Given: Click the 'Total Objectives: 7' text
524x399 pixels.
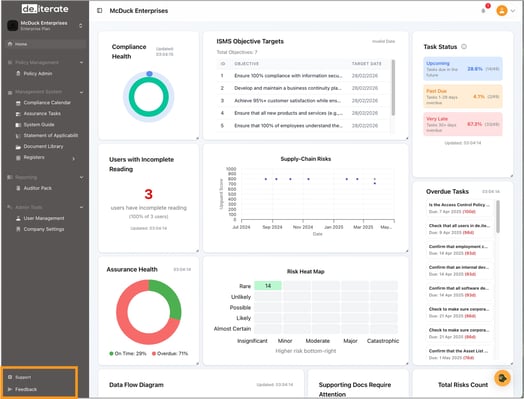Looking at the screenshot, I should (237, 52).
